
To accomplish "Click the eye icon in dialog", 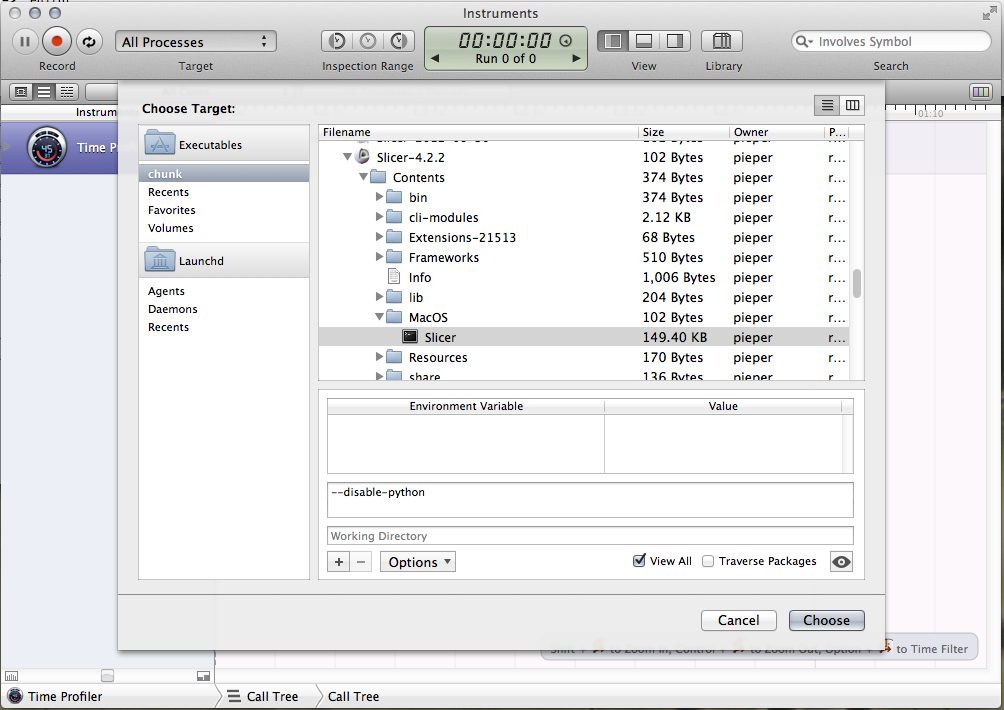I will coord(841,562).
